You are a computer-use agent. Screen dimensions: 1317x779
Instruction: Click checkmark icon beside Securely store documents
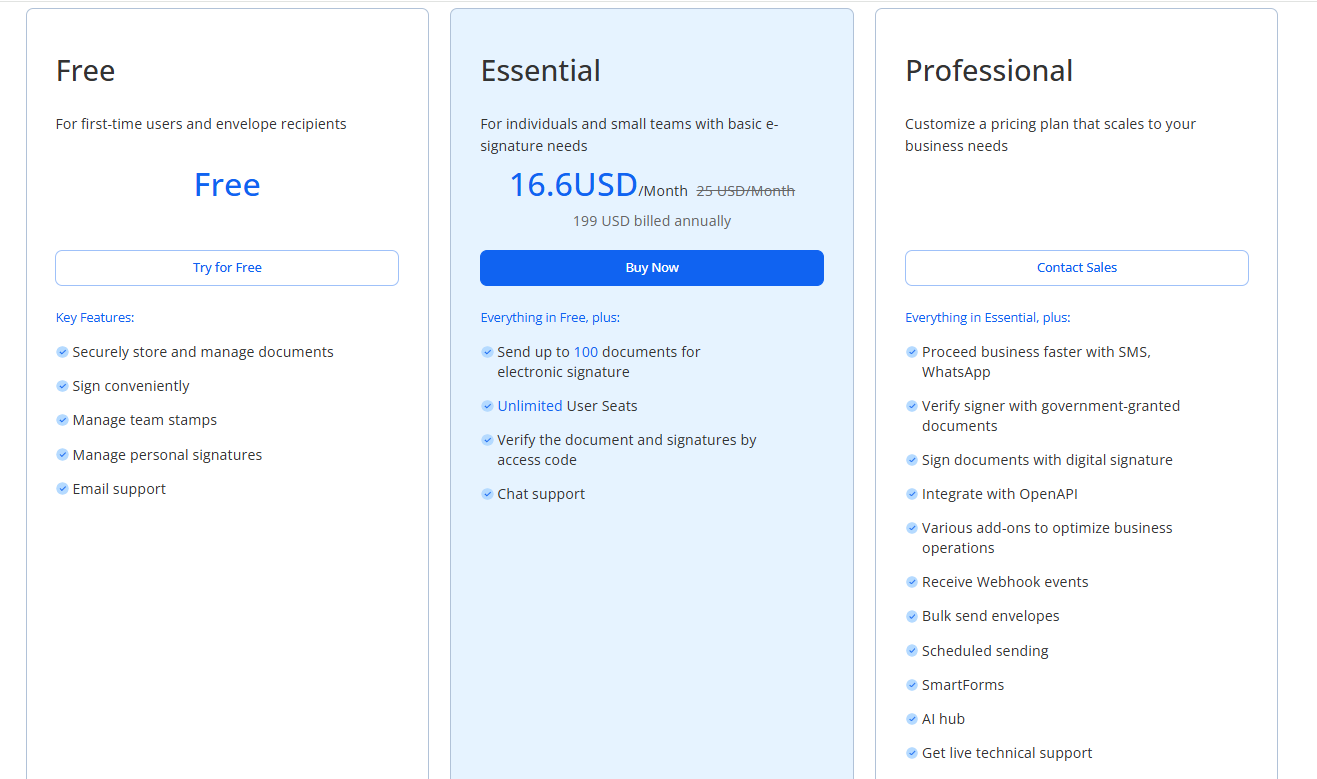pos(62,352)
